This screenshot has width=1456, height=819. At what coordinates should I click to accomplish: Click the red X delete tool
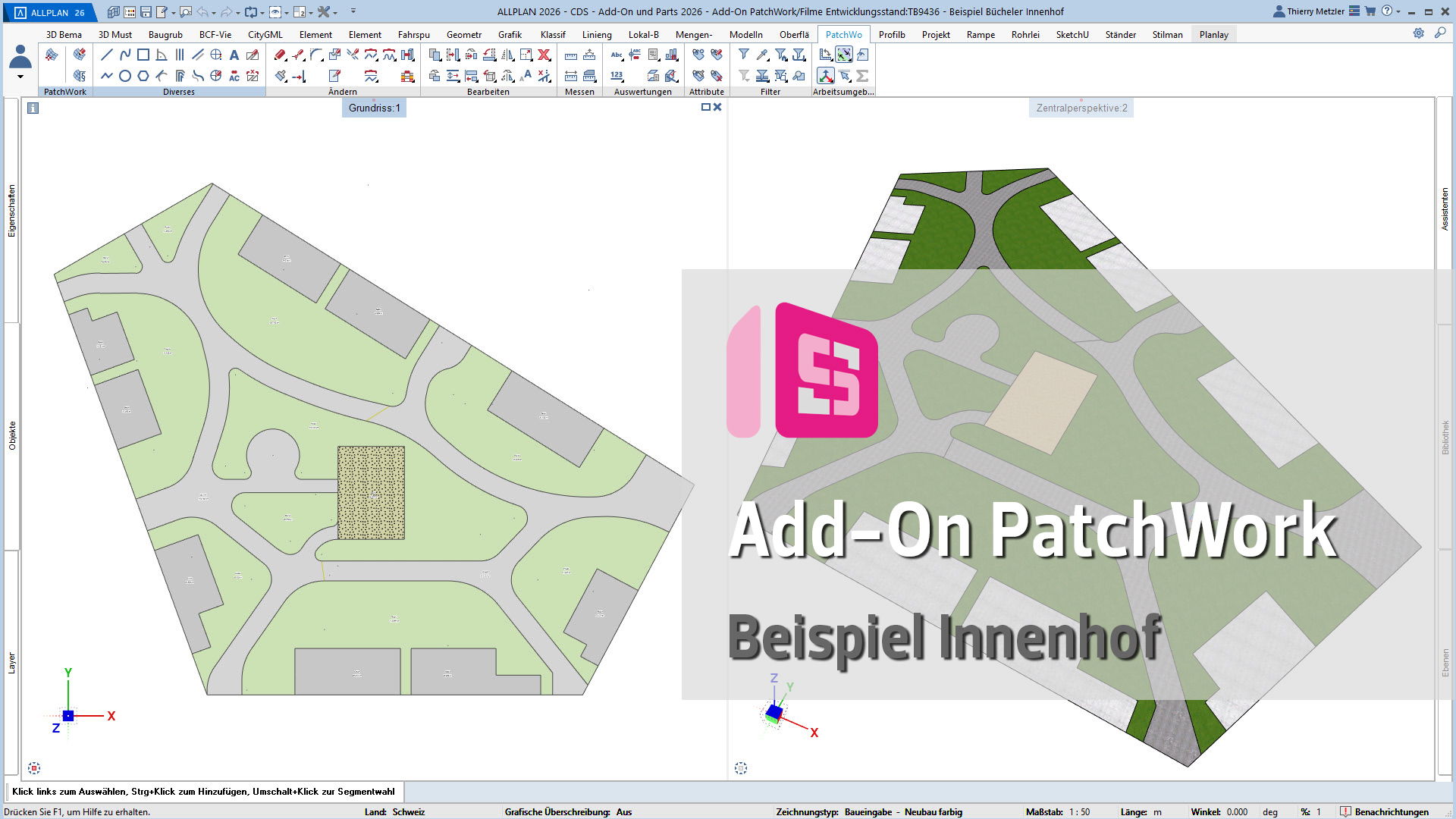tap(544, 55)
